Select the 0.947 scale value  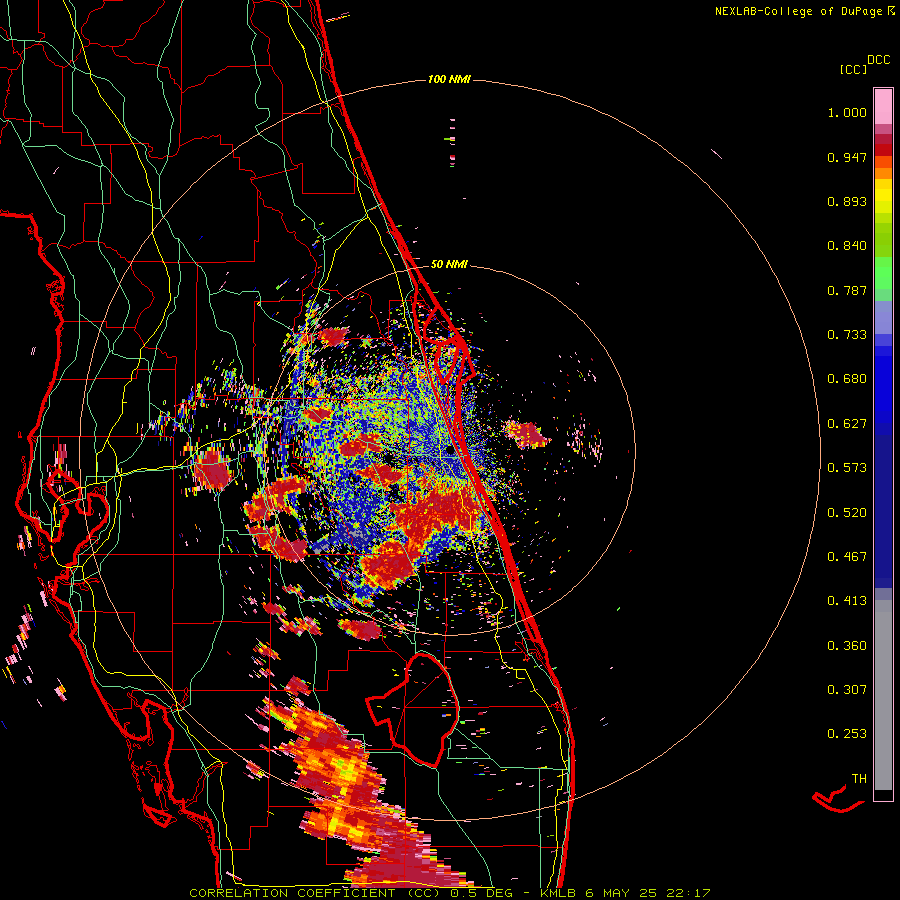847,157
